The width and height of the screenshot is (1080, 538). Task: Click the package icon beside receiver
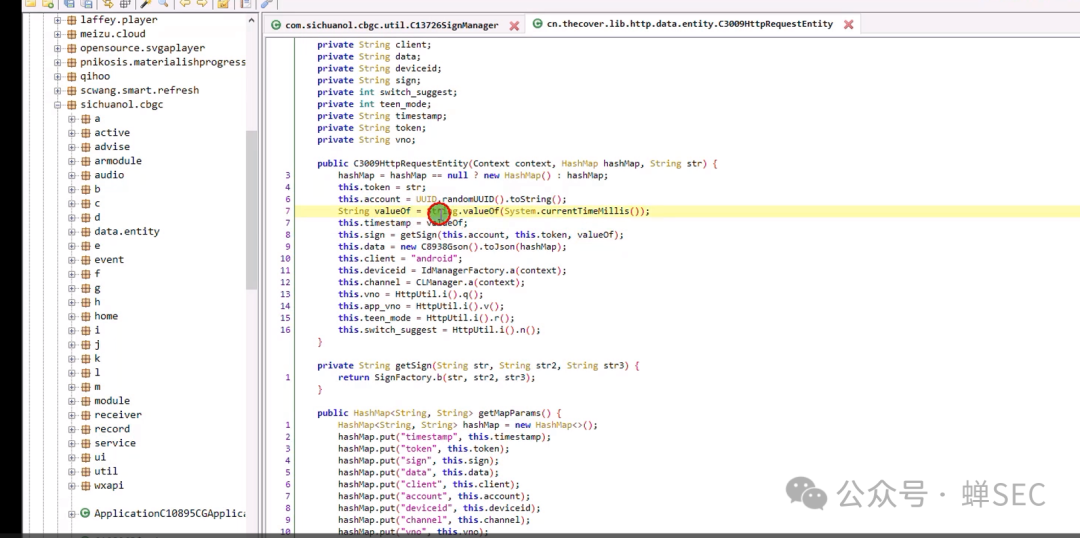[85, 415]
